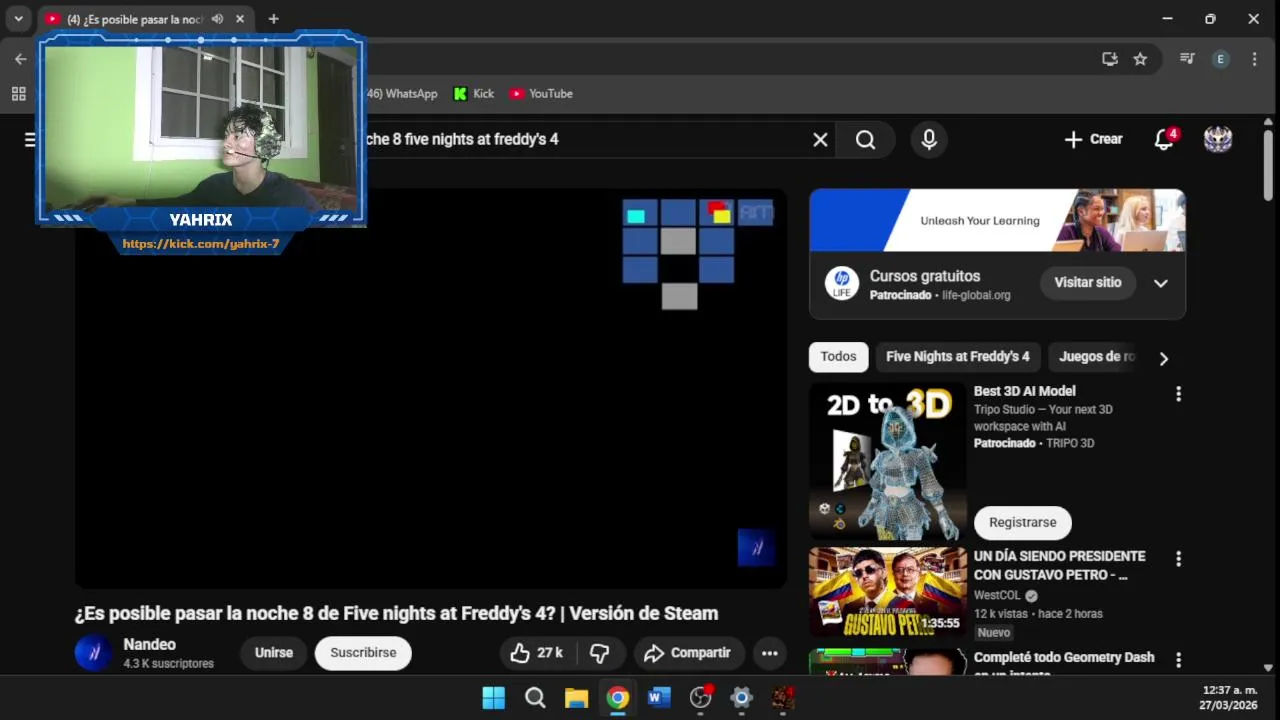This screenshot has height=720, width=1280.
Task: Open the WestCOL channel name
Action: pos(997,595)
